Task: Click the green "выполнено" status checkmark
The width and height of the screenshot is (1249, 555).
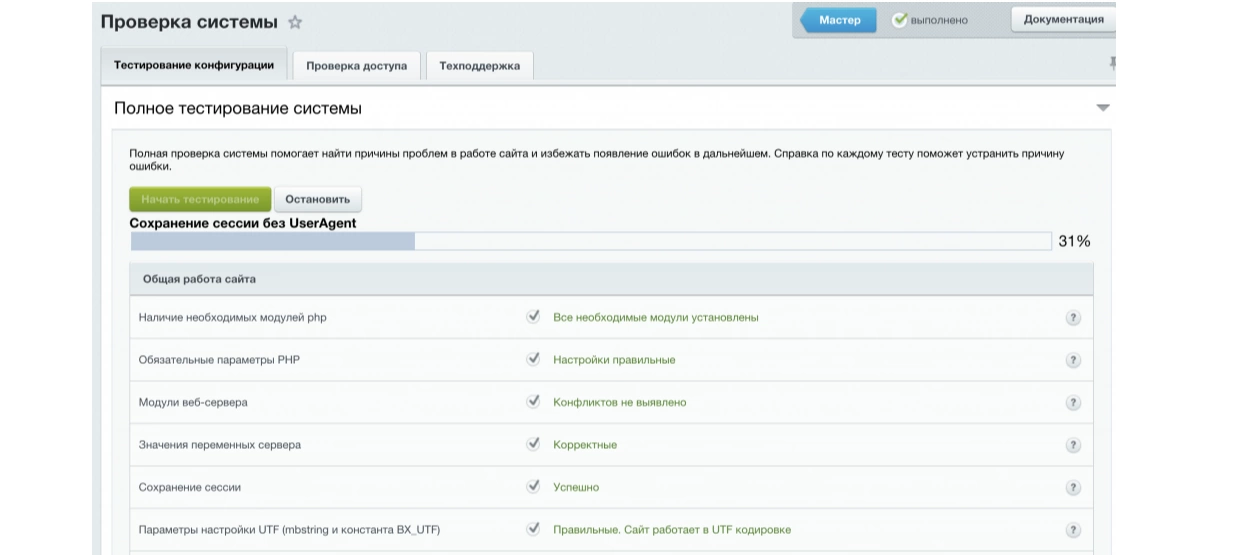Action: tap(900, 20)
